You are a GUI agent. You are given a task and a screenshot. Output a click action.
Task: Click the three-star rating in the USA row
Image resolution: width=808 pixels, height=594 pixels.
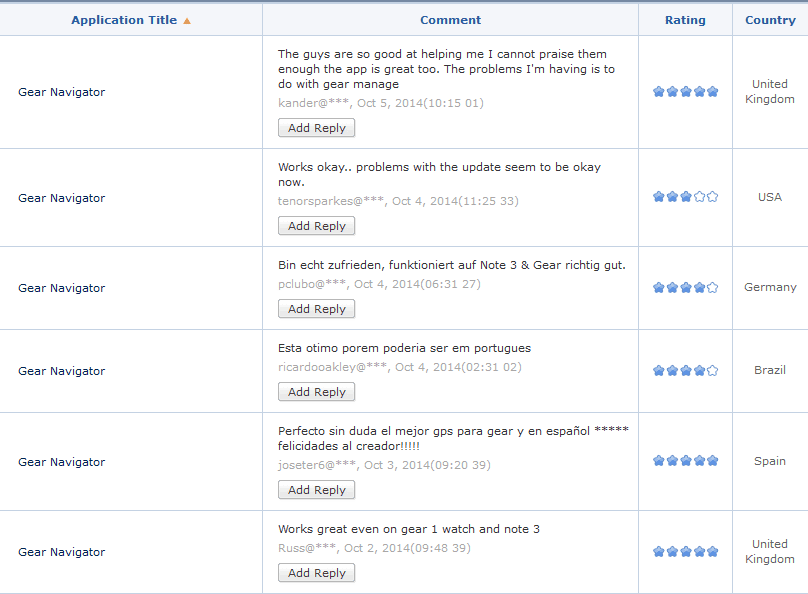pos(685,197)
